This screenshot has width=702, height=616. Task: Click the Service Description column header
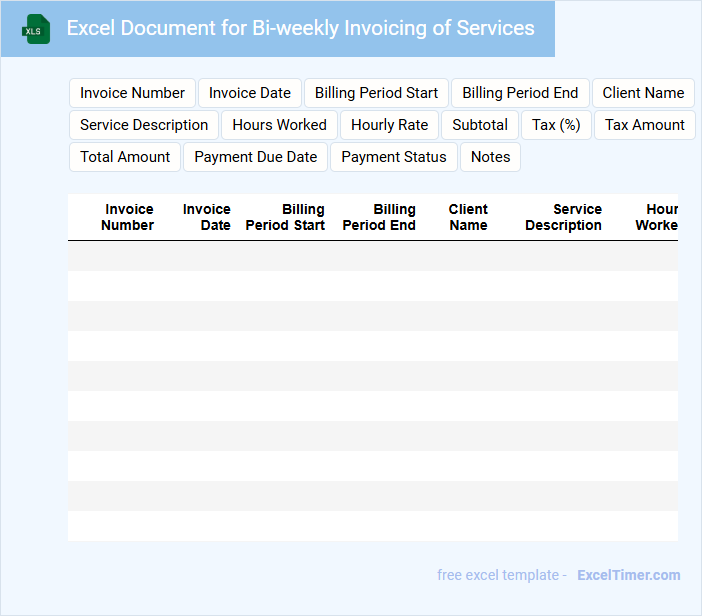tap(564, 217)
